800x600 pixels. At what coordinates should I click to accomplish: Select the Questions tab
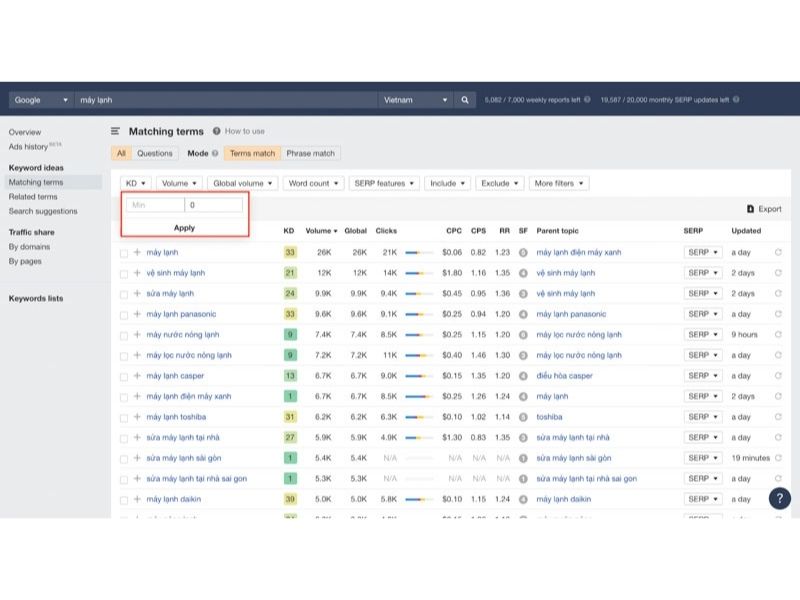click(x=155, y=153)
